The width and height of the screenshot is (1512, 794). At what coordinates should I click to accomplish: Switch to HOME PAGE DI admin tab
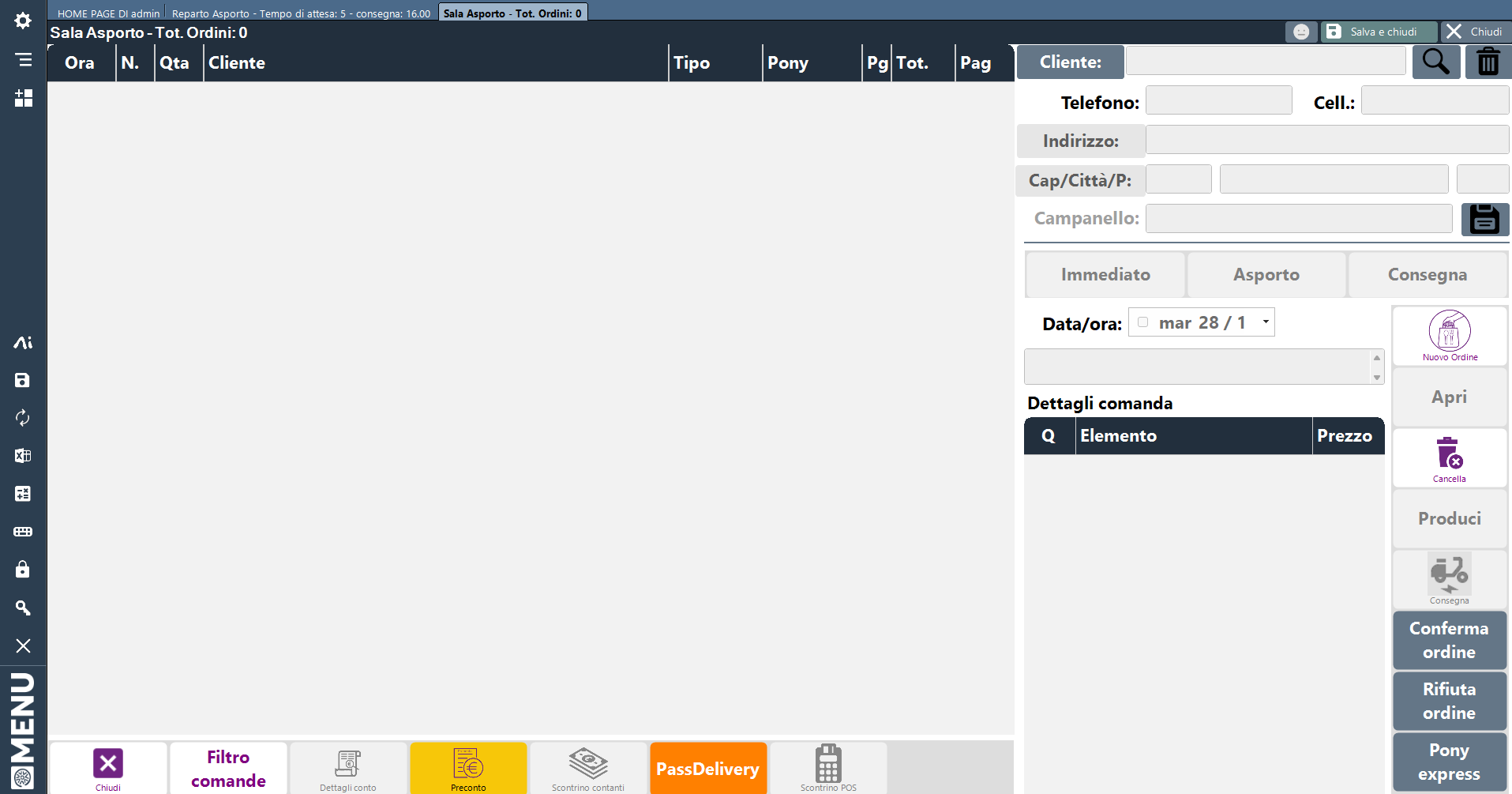(x=108, y=13)
